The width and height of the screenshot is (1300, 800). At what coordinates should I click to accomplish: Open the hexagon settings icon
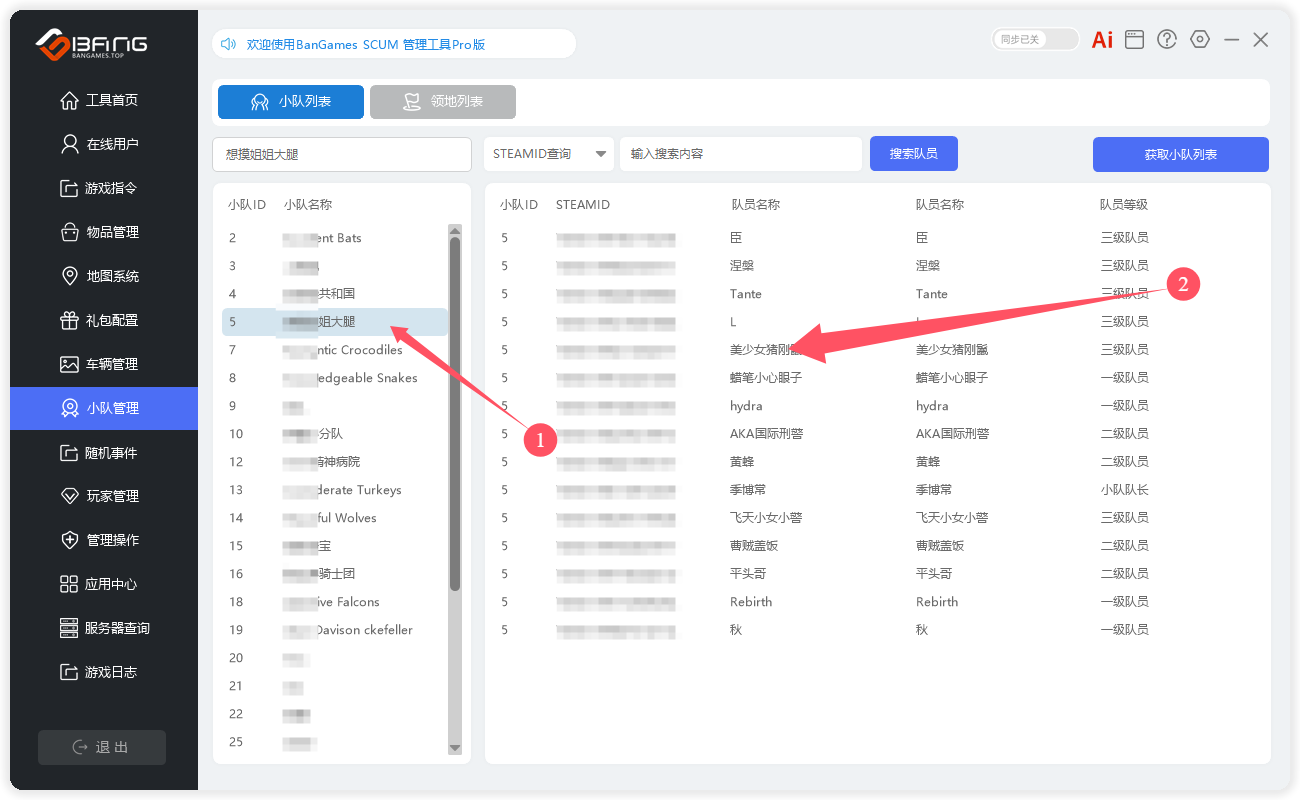(x=1200, y=40)
